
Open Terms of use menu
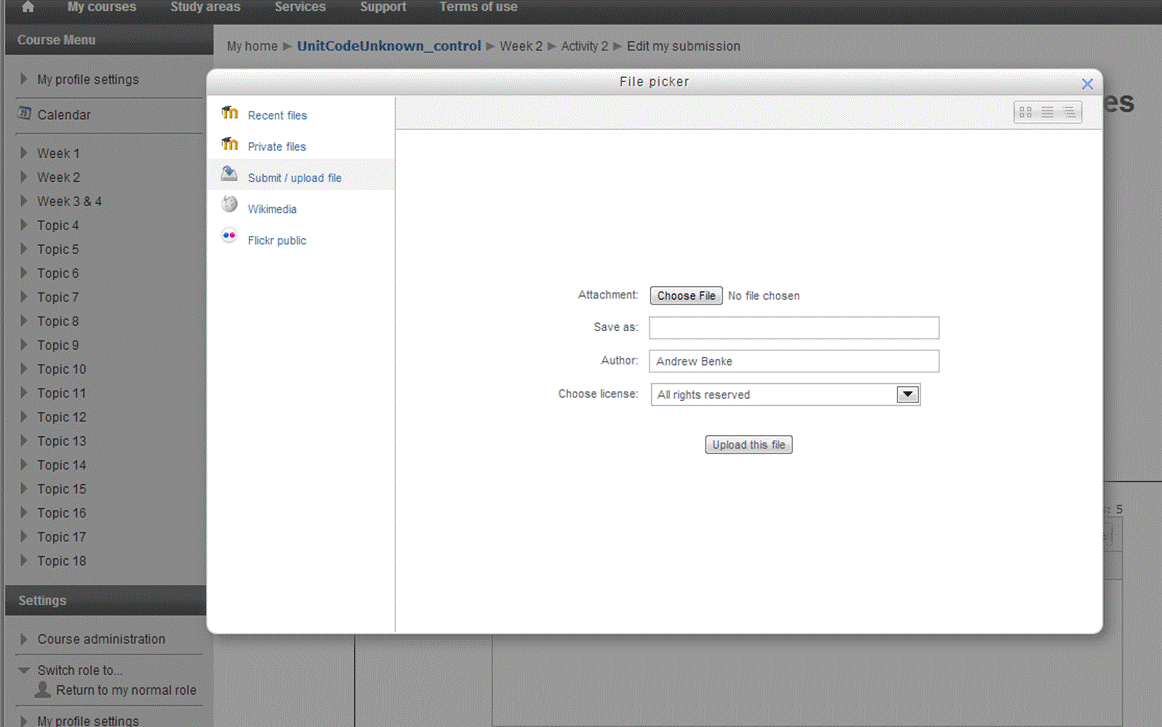478,7
